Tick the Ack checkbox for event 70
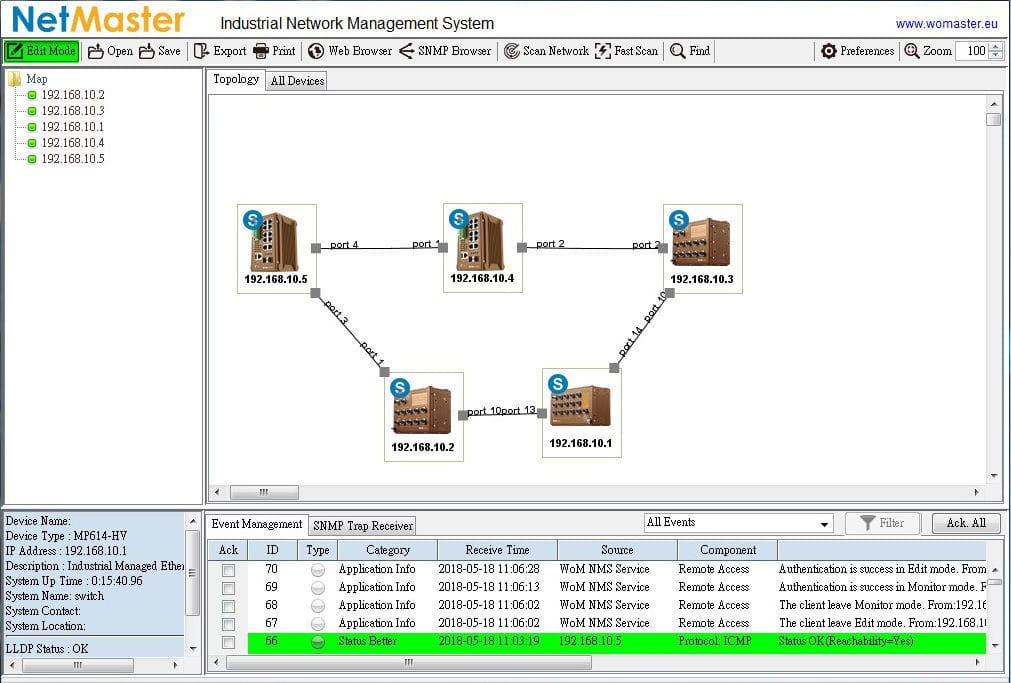Image resolution: width=1011 pixels, height=683 pixels. (x=228, y=570)
